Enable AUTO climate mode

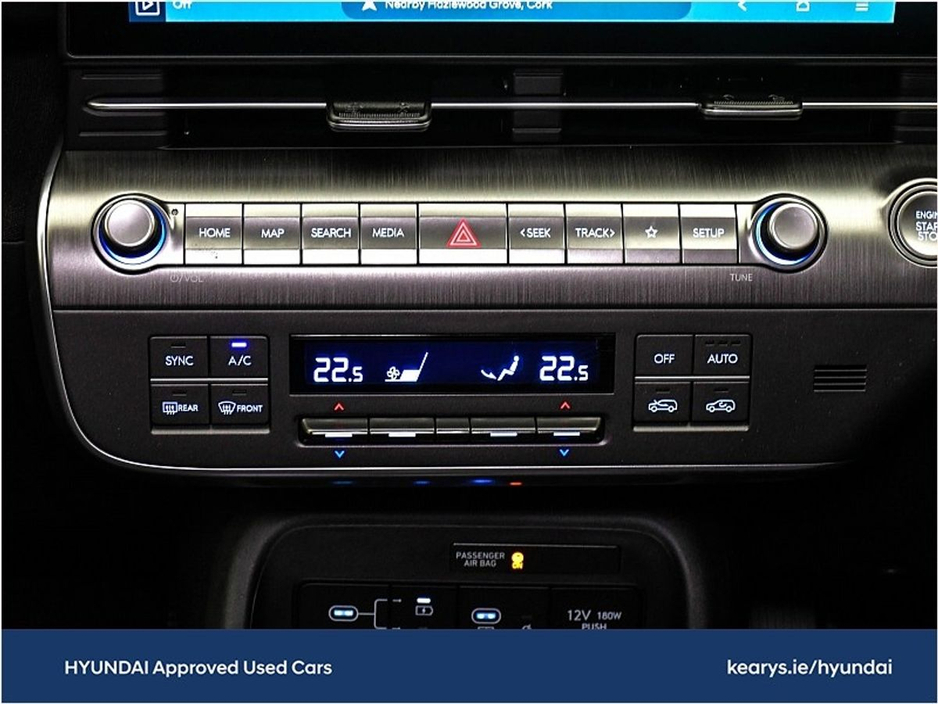pyautogui.click(x=721, y=358)
